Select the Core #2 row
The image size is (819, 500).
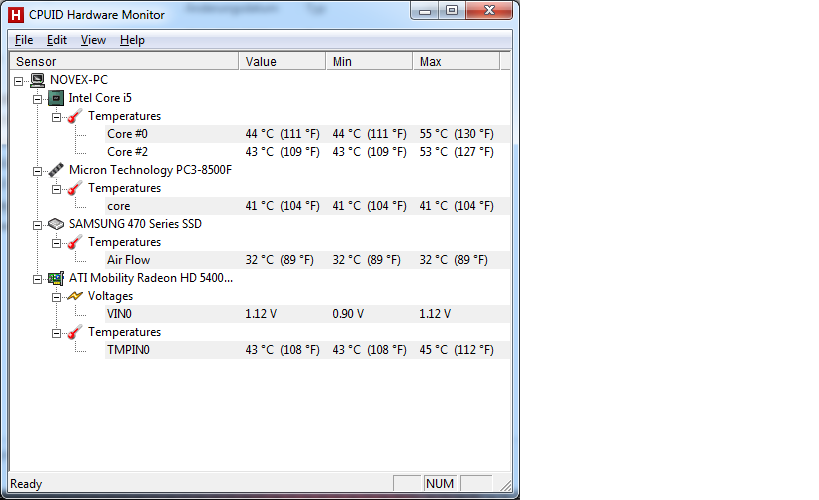(308, 152)
